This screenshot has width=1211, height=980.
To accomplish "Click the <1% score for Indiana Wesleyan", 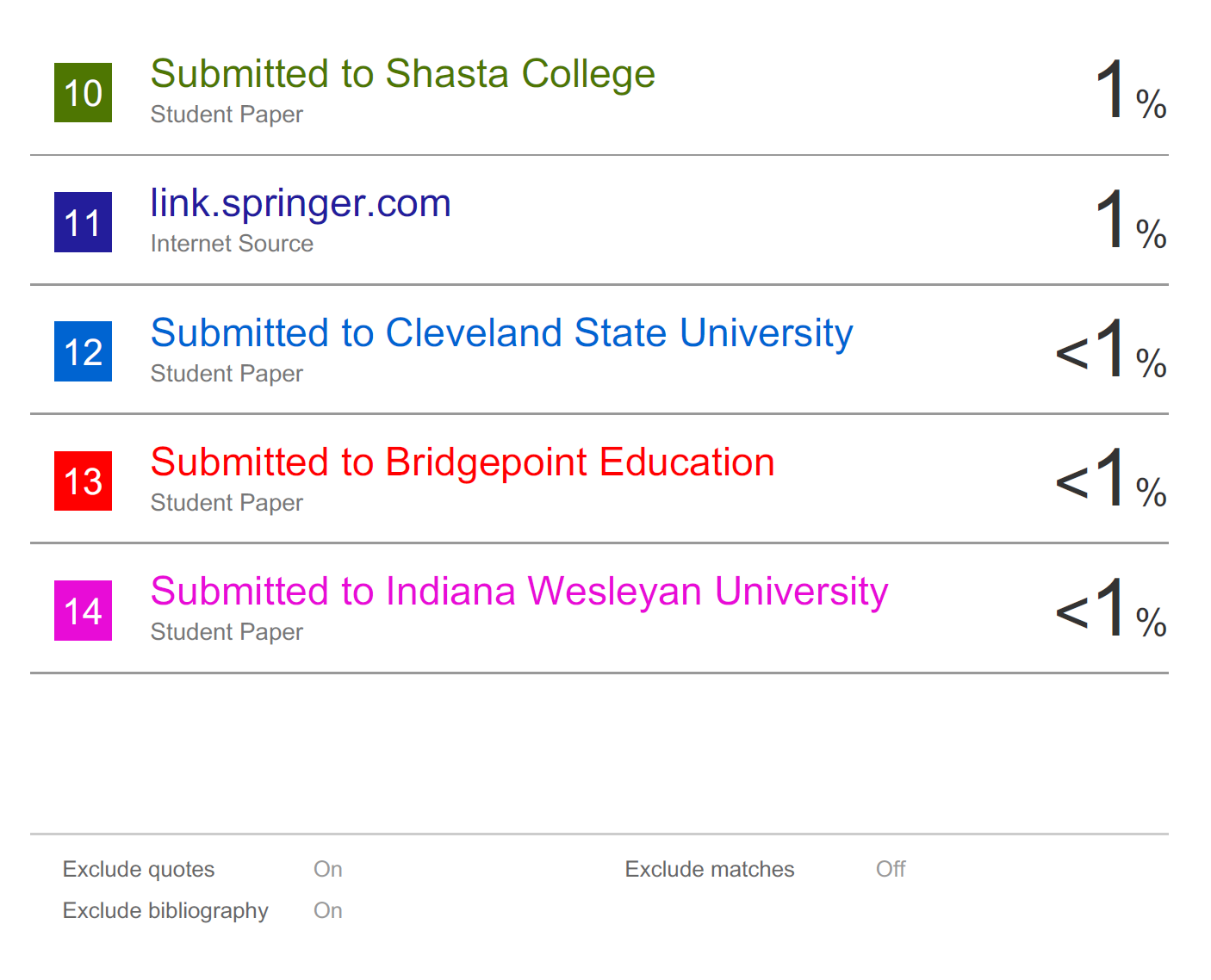I will 1111,607.
